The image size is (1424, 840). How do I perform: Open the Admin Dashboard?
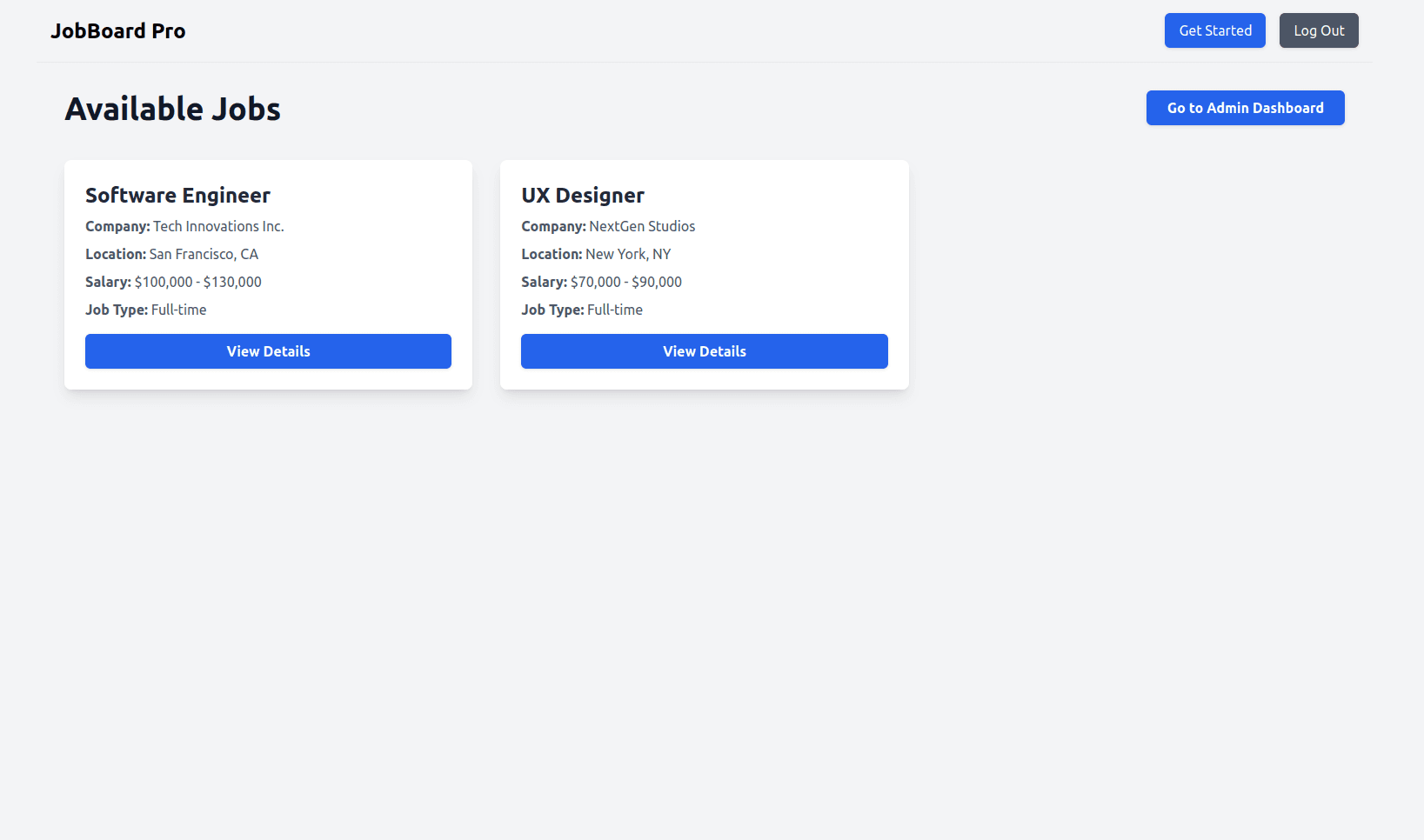pos(1245,108)
